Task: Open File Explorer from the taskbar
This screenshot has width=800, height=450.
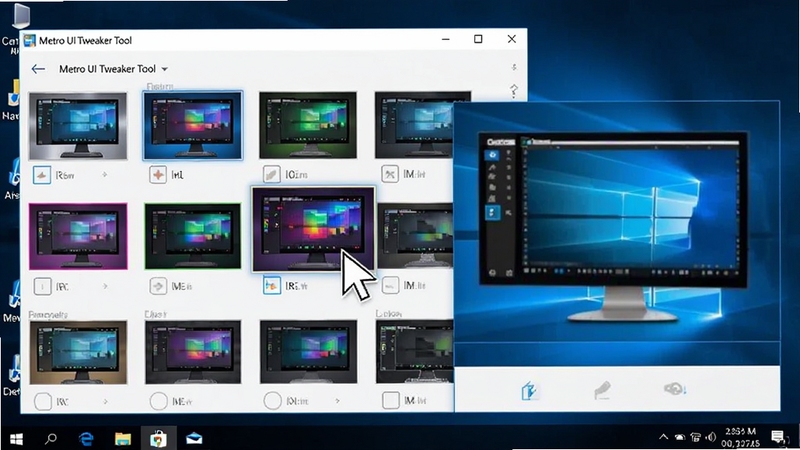Action: pyautogui.click(x=122, y=438)
